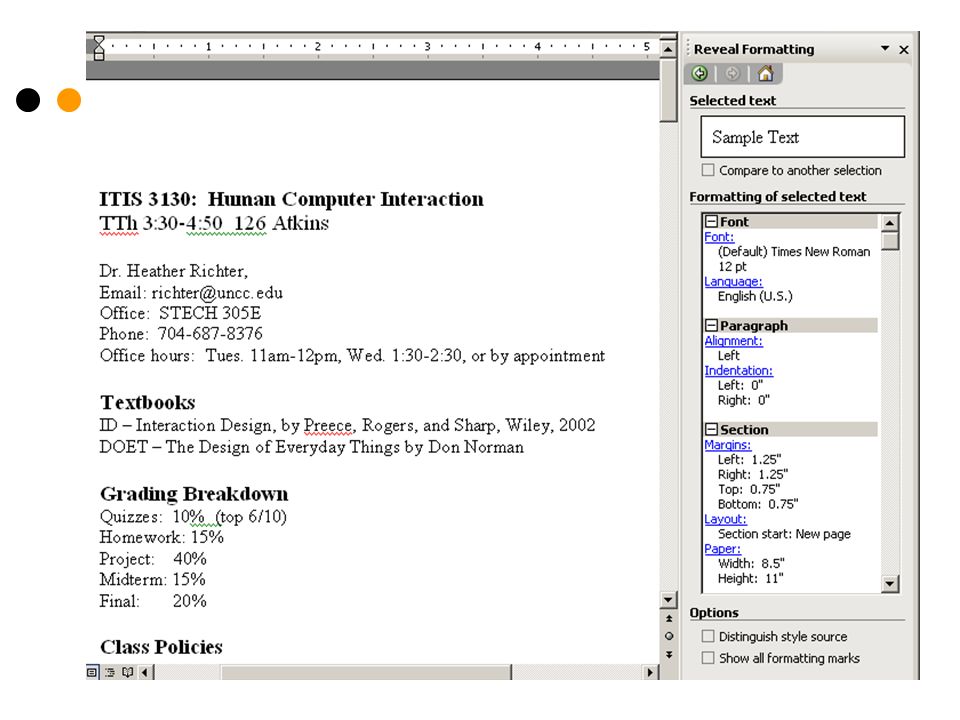Click formatting list scroll up arrow
The image size is (960, 720).
890,222
